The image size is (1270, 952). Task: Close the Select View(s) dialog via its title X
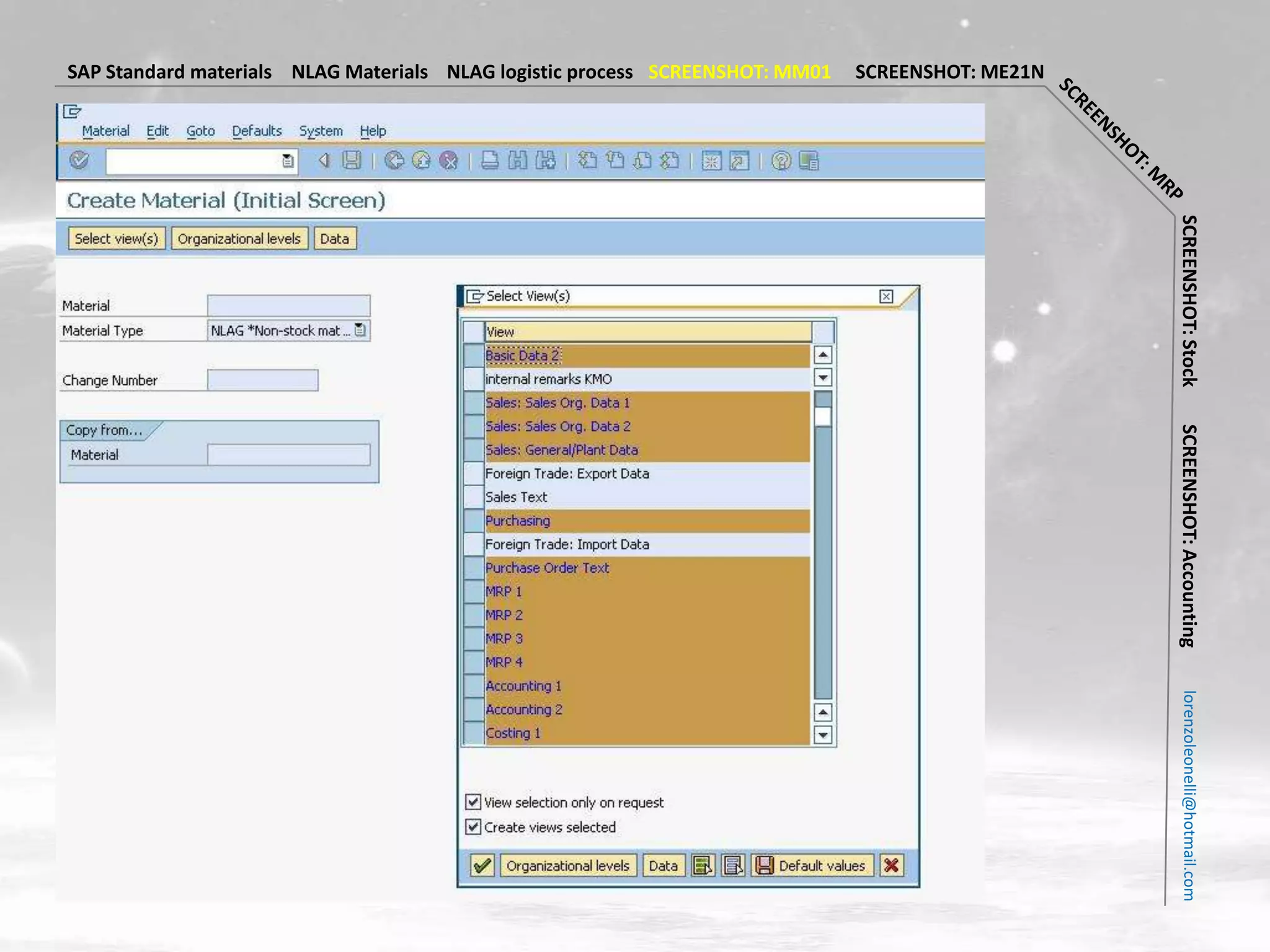[886, 296]
